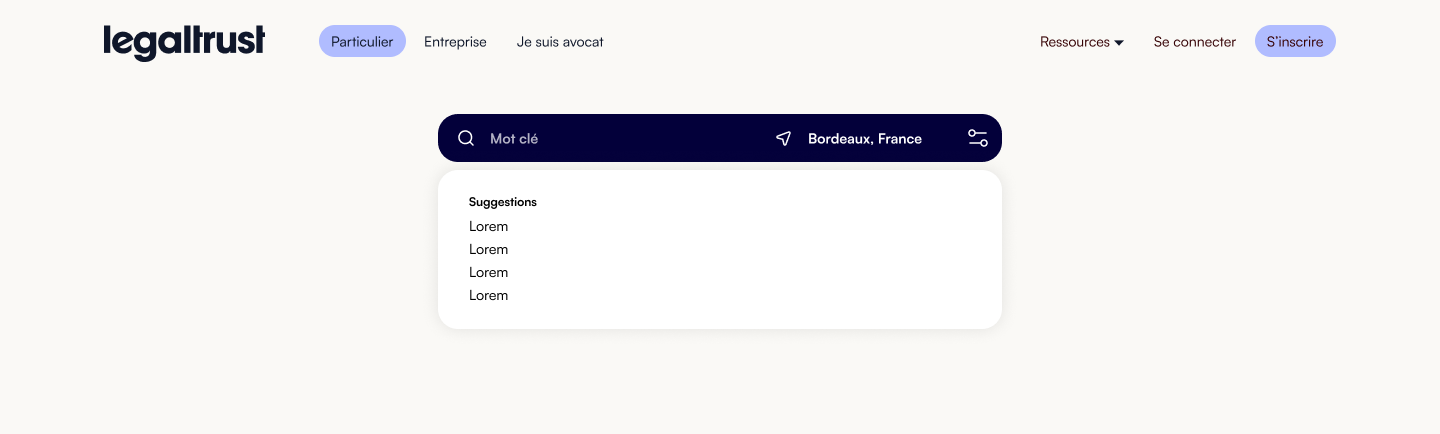The image size is (1440, 434).
Task: Open the search filters sliders icon
Action: click(978, 138)
